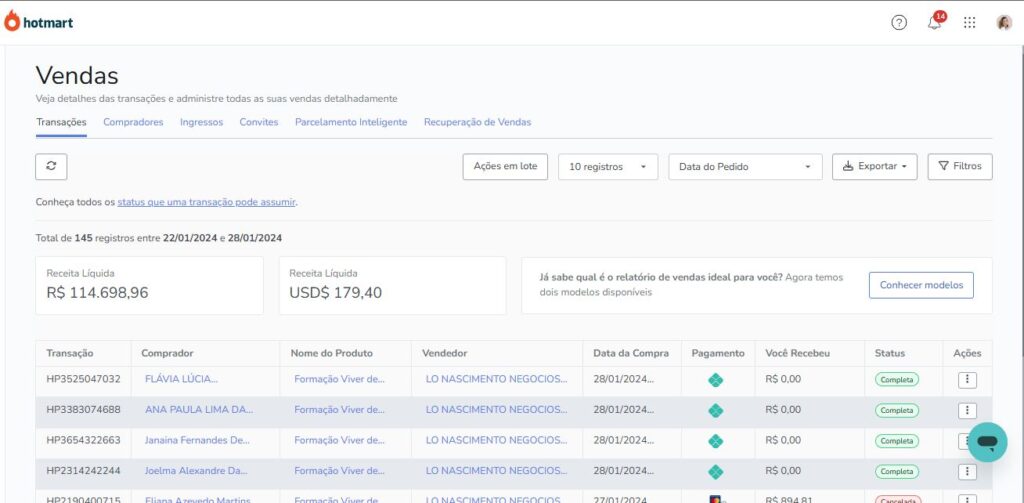This screenshot has width=1024, height=503.
Task: Switch to the Compradores tab
Action: [x=133, y=122]
